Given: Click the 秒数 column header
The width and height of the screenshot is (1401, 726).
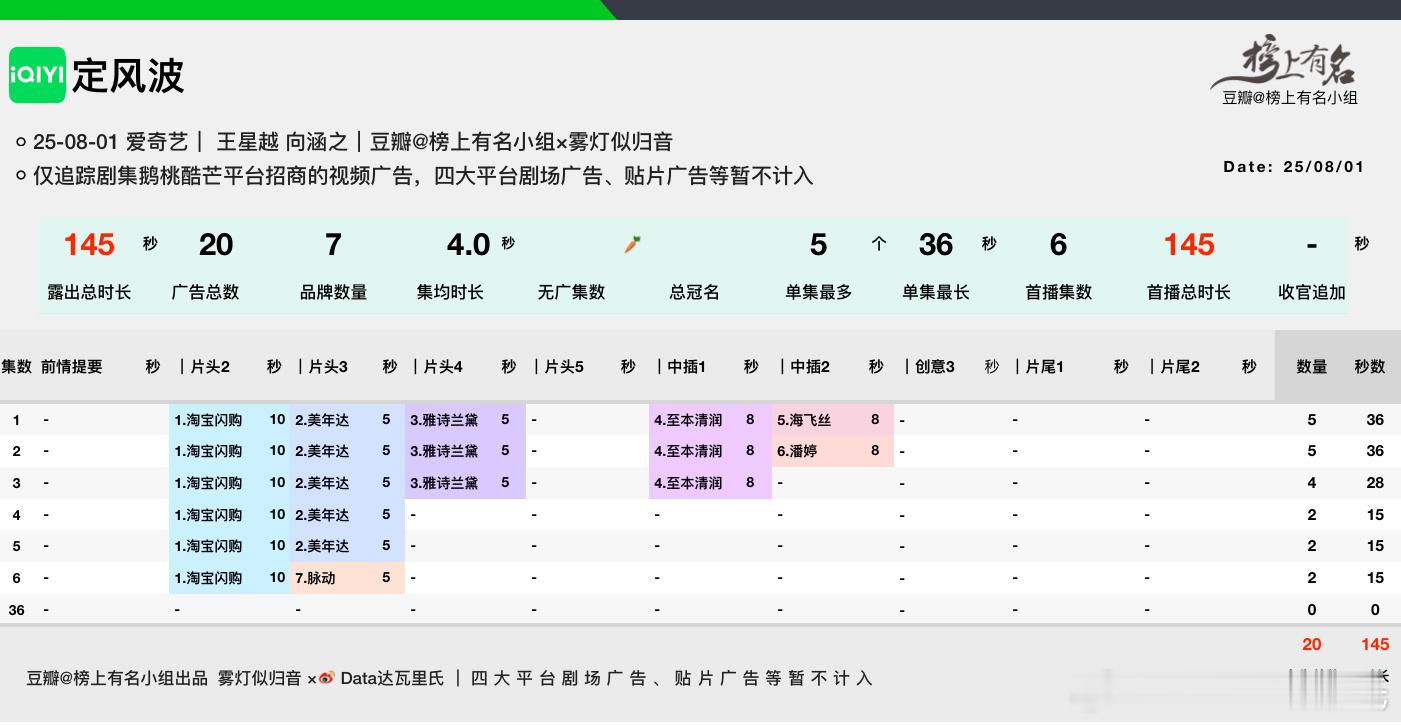Looking at the screenshot, I should click(1370, 367).
